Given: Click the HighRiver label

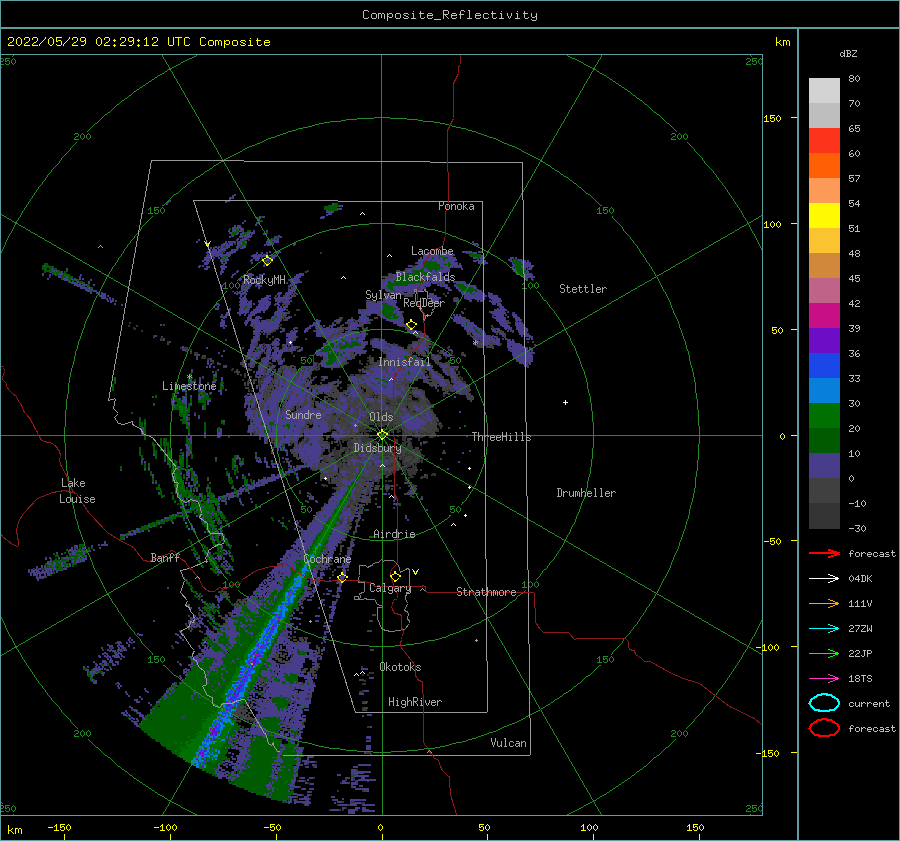Looking at the screenshot, I should (x=415, y=702).
